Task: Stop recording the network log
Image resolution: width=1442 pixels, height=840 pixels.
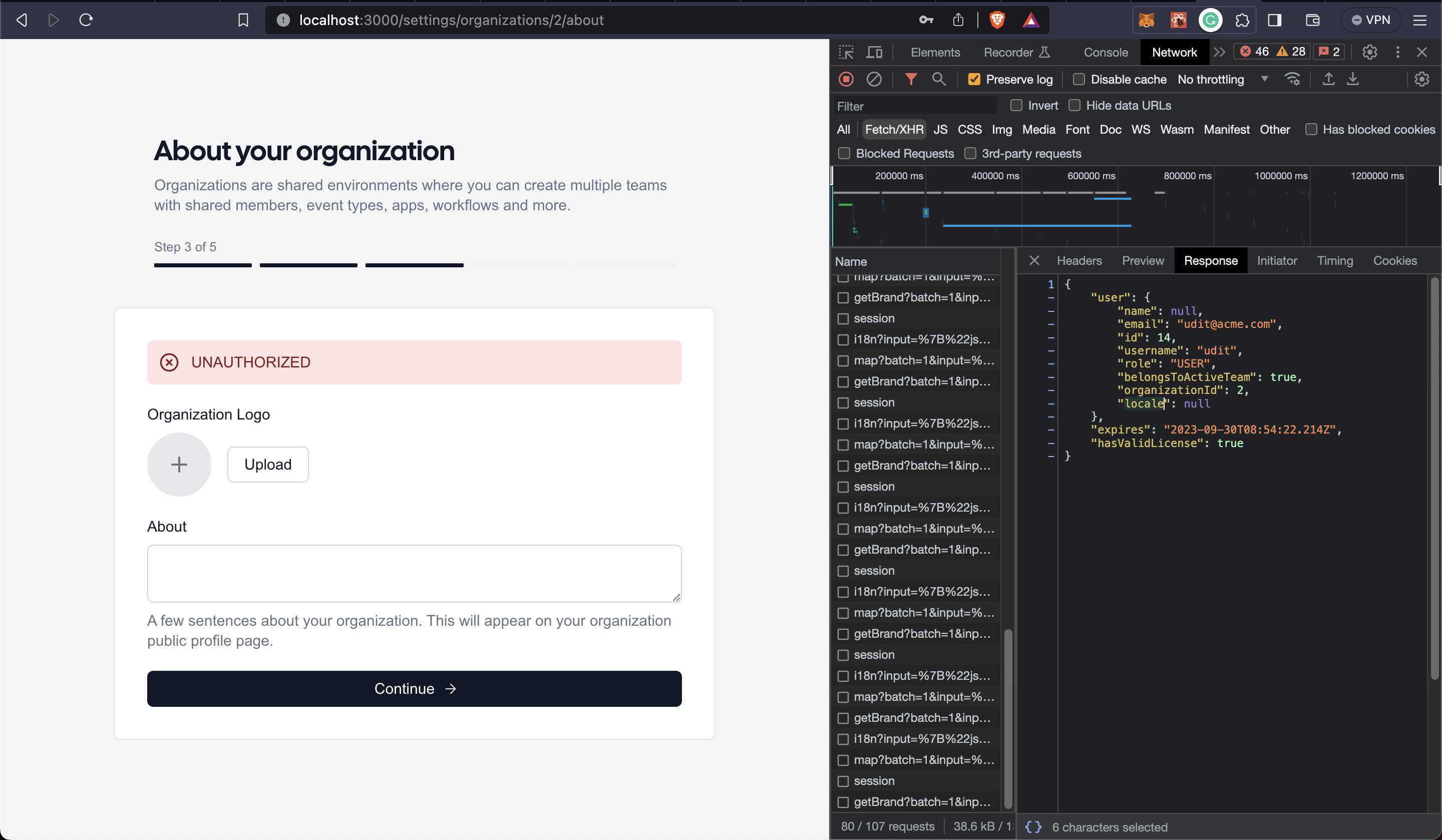Action: [x=846, y=79]
